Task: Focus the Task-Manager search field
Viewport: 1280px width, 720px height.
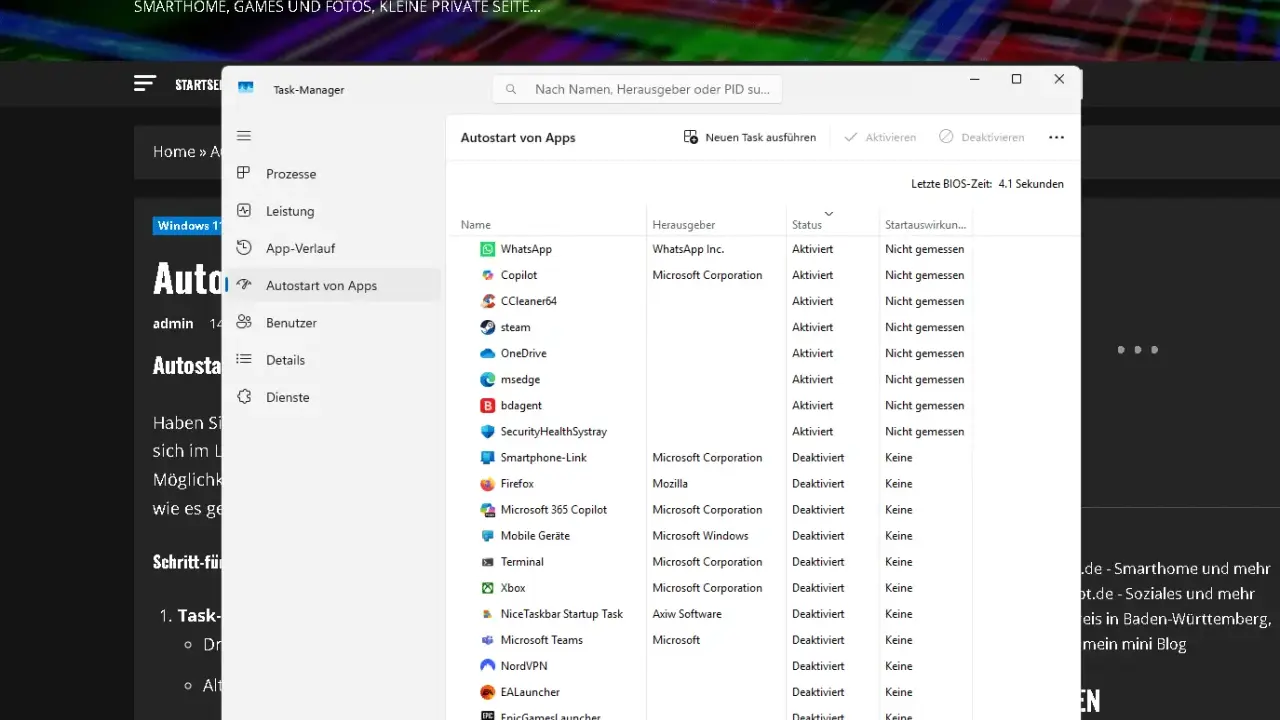Action: (x=637, y=89)
